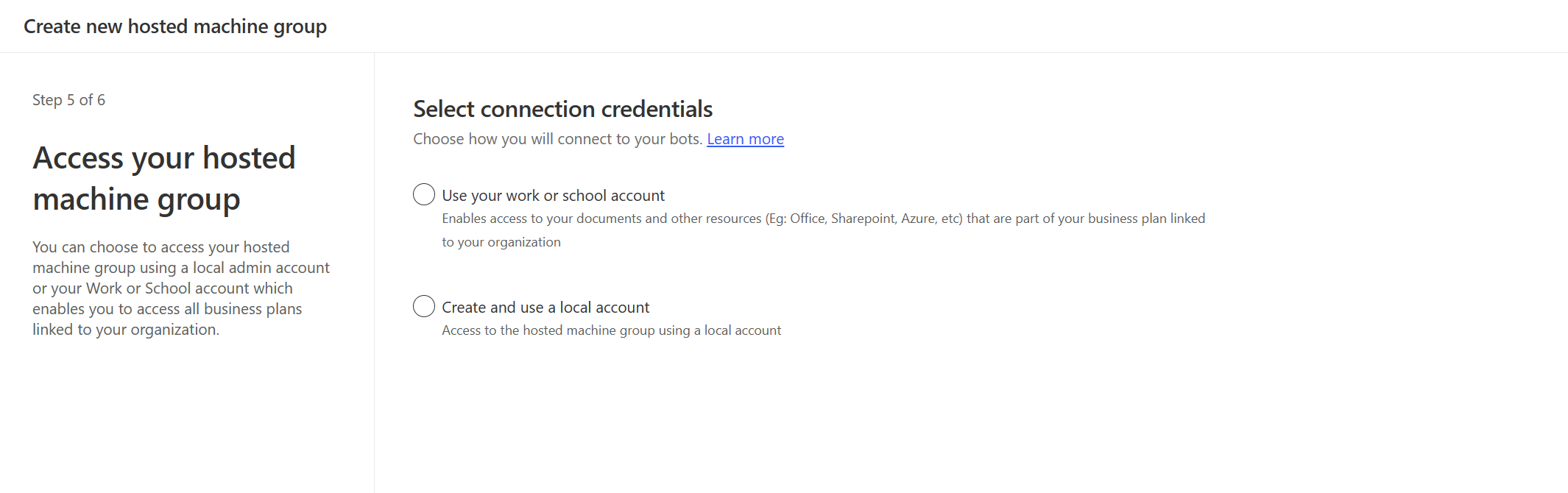Image resolution: width=1568 pixels, height=493 pixels.
Task: Click the "Access to the hosted machine group" description
Action: click(611, 330)
